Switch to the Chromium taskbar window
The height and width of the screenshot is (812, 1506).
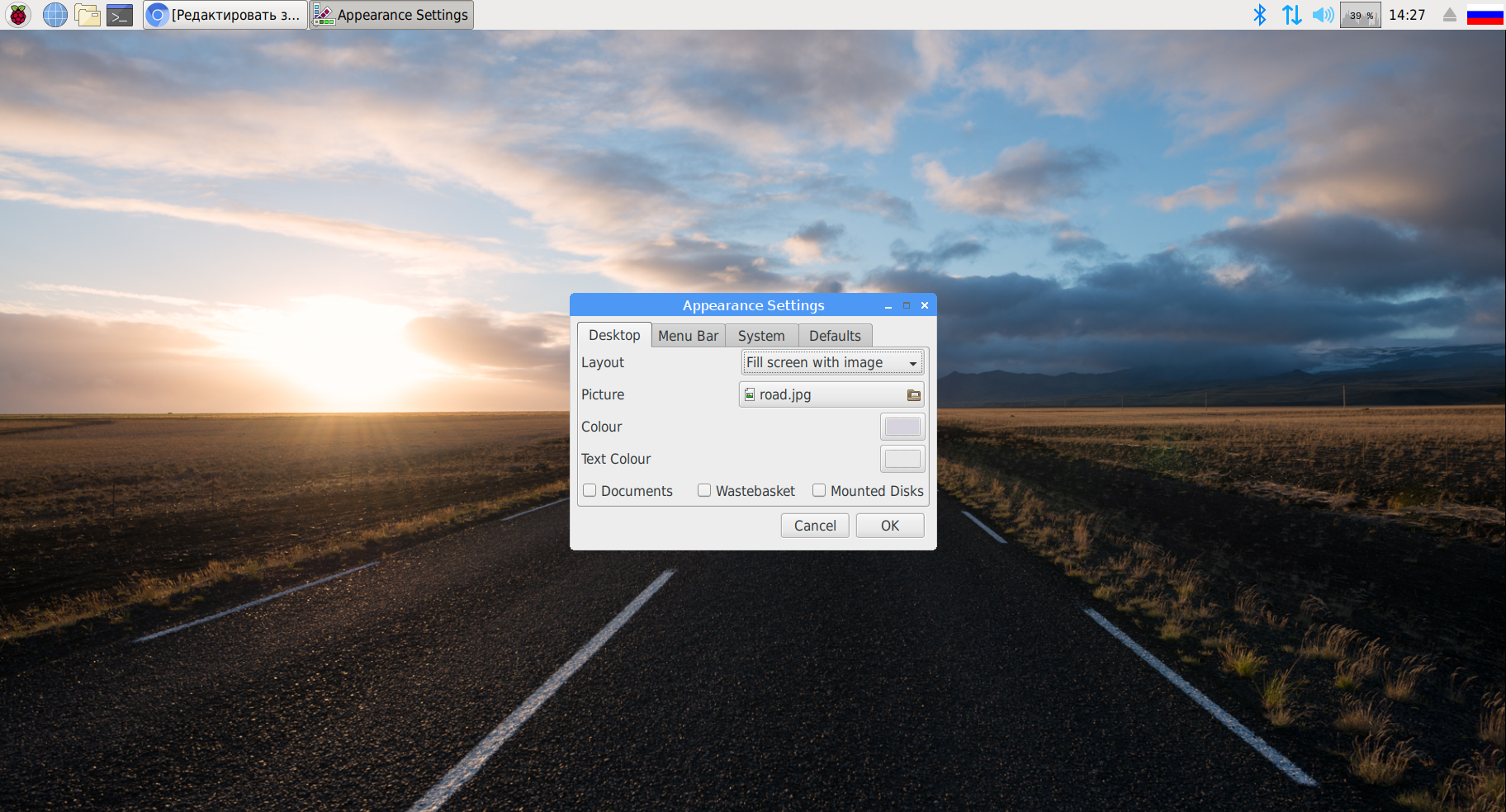(225, 15)
